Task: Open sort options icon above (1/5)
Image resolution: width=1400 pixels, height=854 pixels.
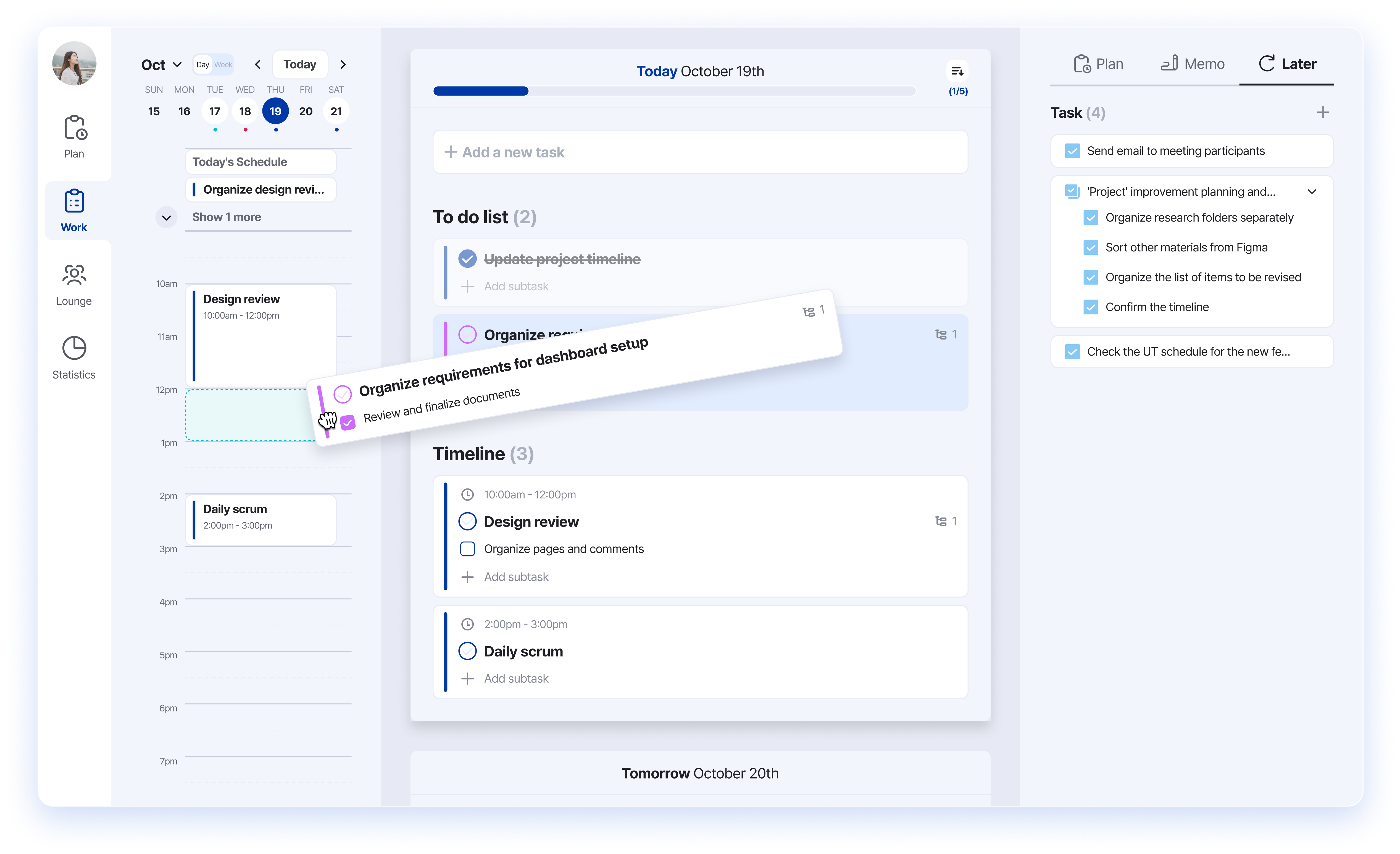Action: [957, 71]
